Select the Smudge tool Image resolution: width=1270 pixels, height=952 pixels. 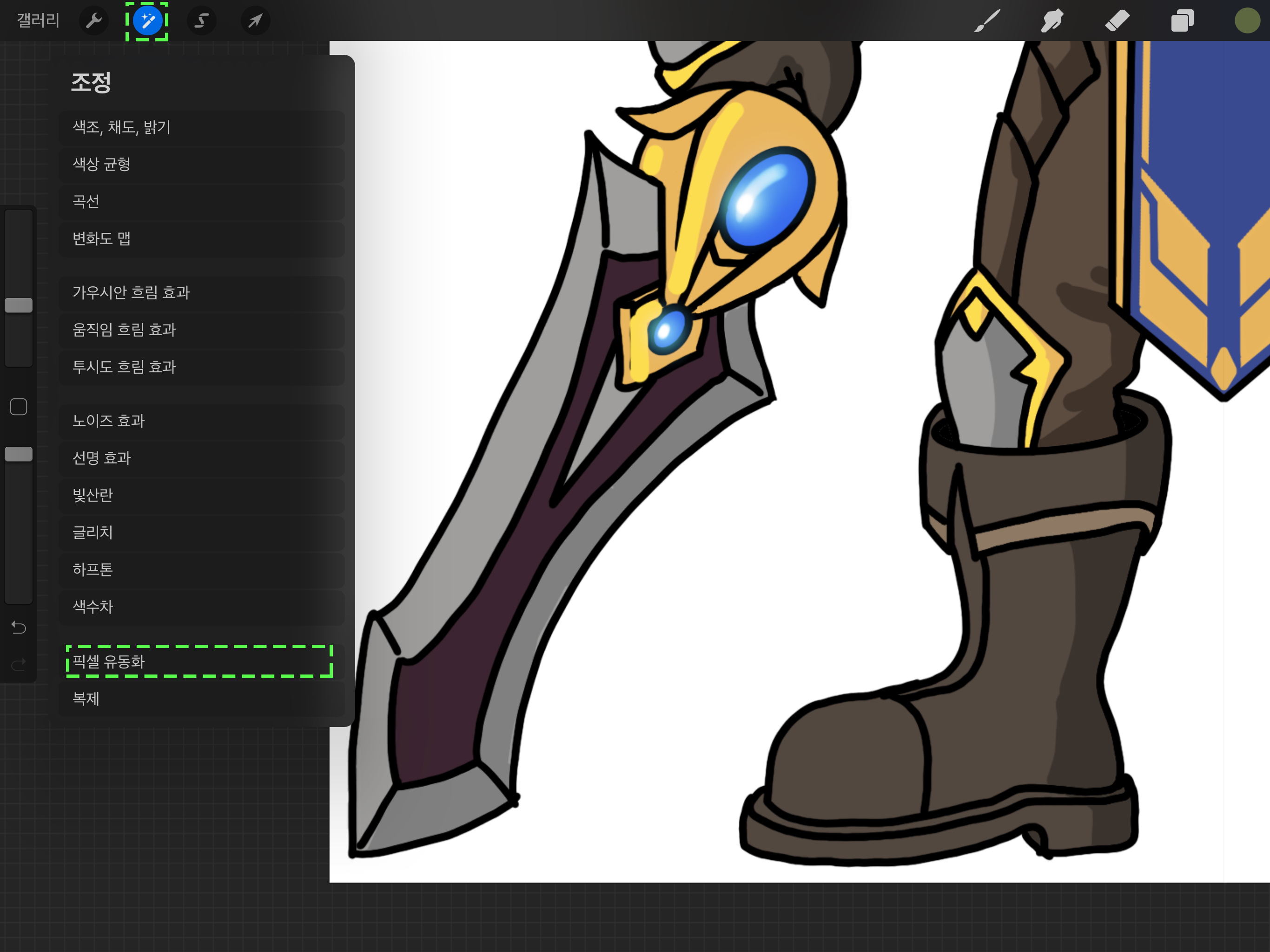[1052, 21]
